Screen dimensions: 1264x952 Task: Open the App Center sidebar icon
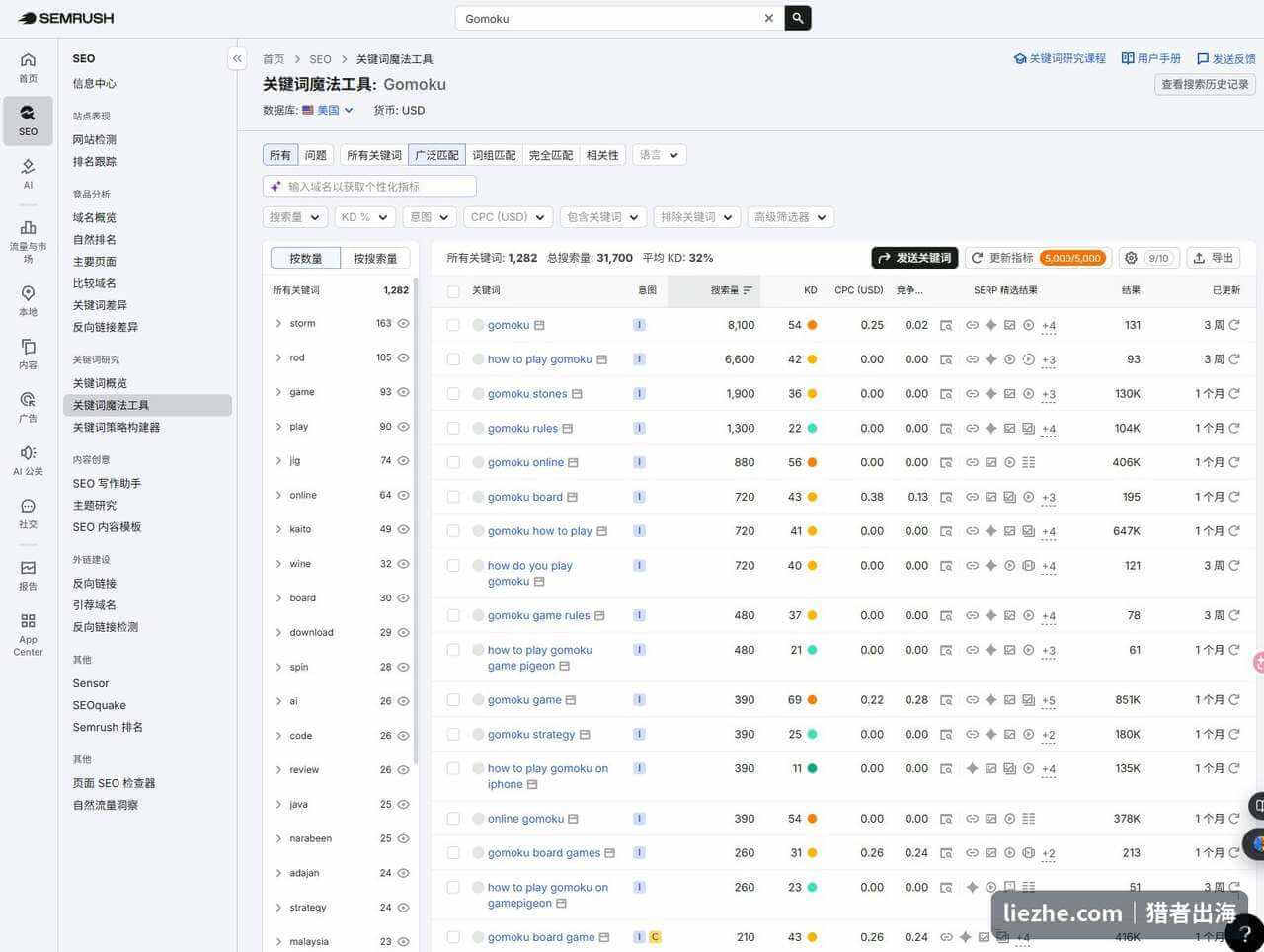28,633
